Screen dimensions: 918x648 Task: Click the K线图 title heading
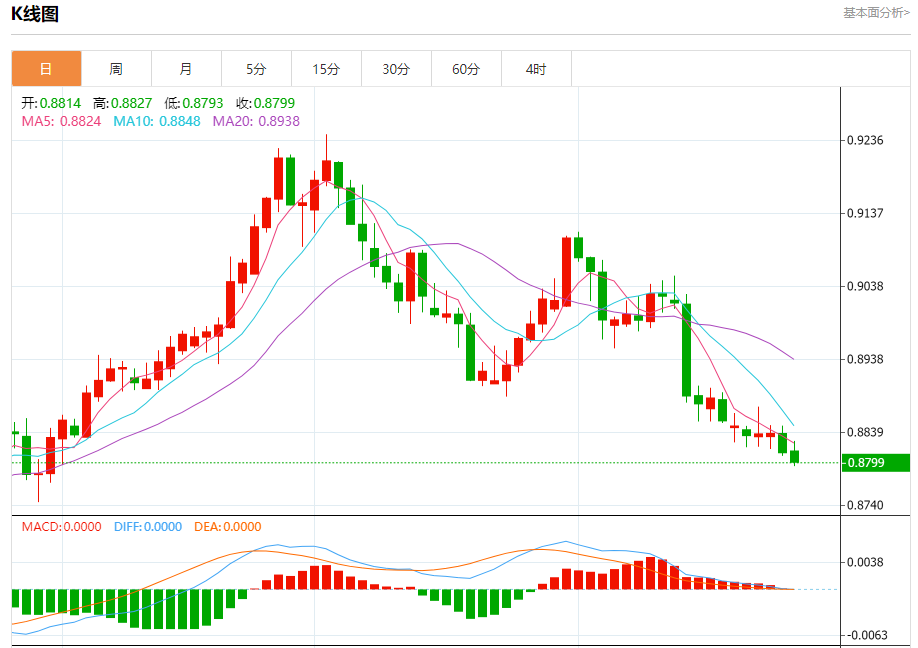[x=35, y=14]
